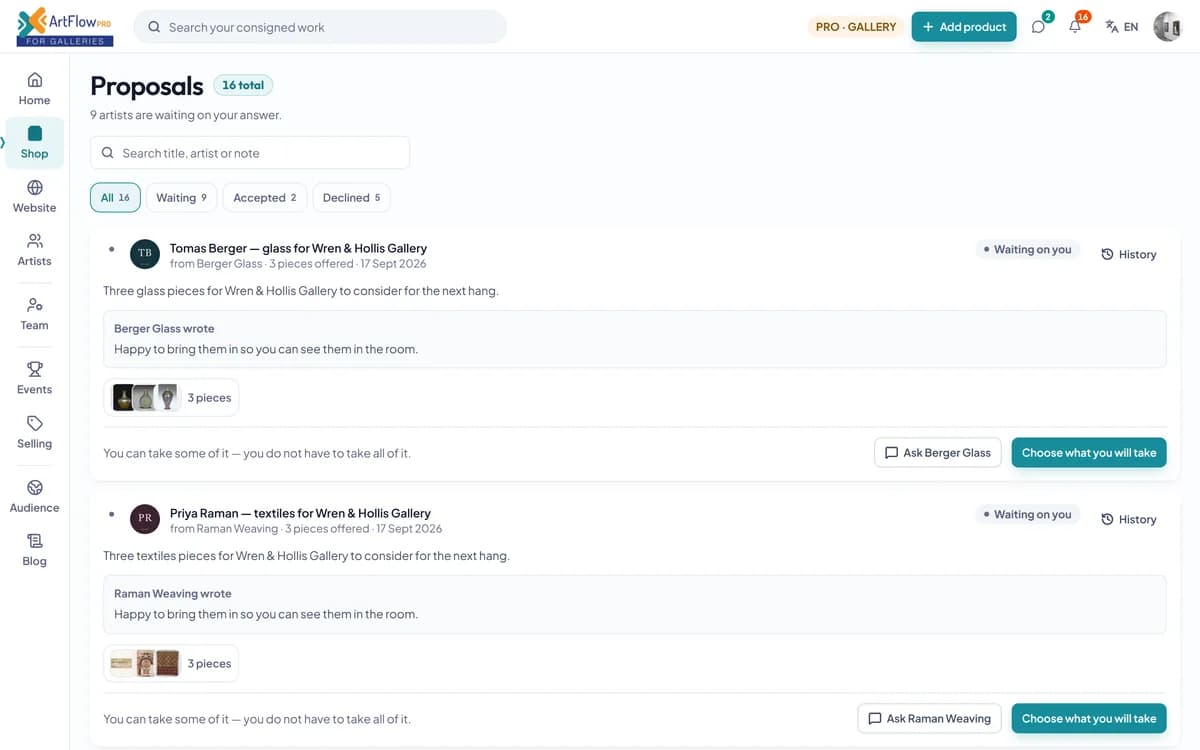Choose what you will take from Tomas Berger
This screenshot has width=1200, height=750.
(x=1089, y=453)
